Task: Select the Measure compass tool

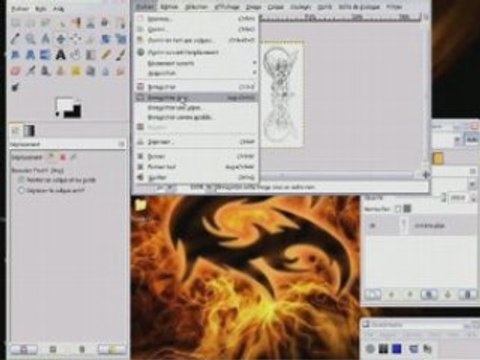Action: point(46,39)
